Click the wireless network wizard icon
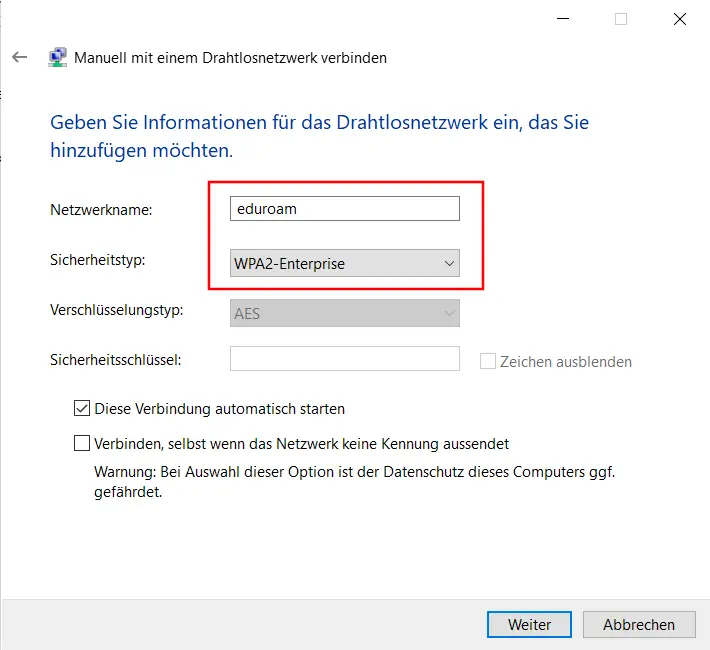 click(x=58, y=58)
